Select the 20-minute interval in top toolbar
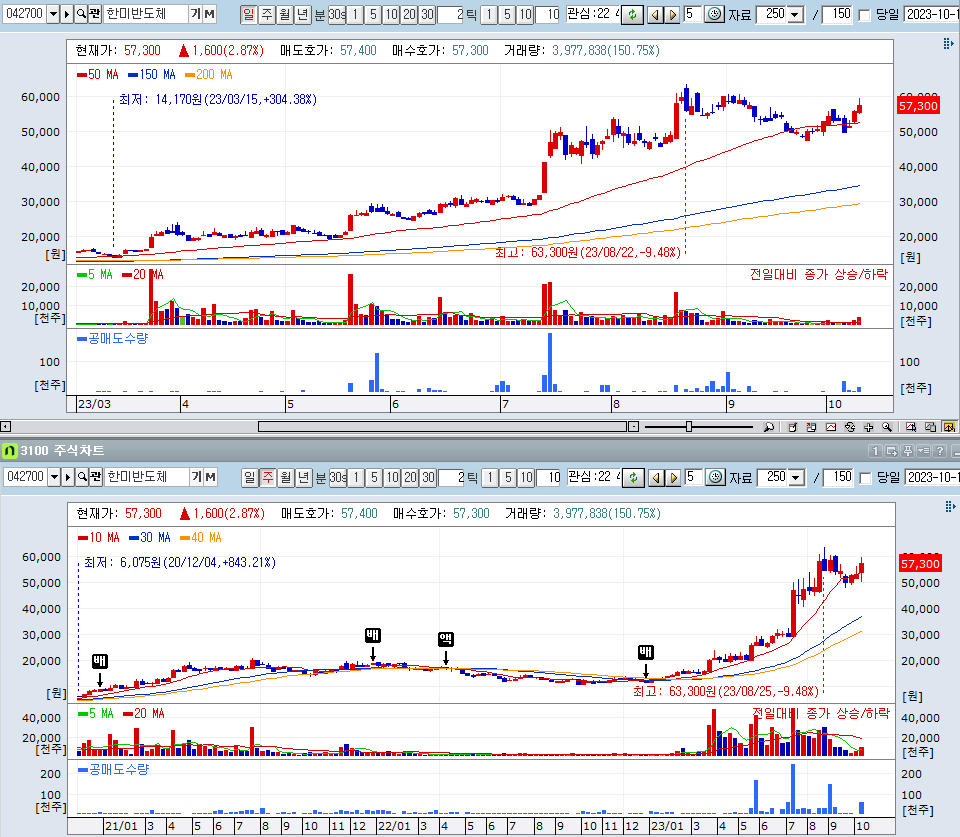The image size is (960, 837). click(x=409, y=14)
